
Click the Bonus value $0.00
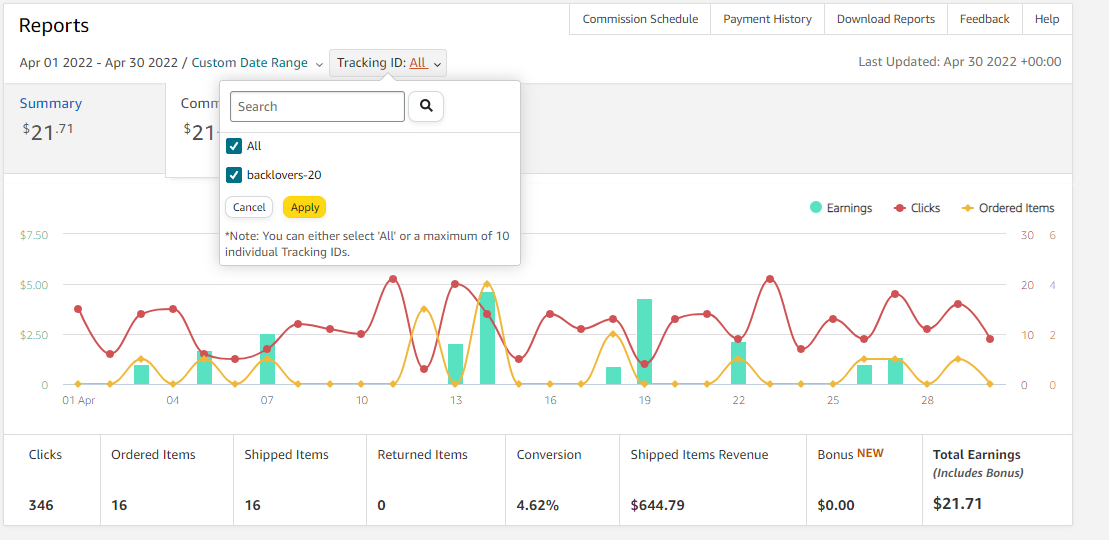[836, 505]
